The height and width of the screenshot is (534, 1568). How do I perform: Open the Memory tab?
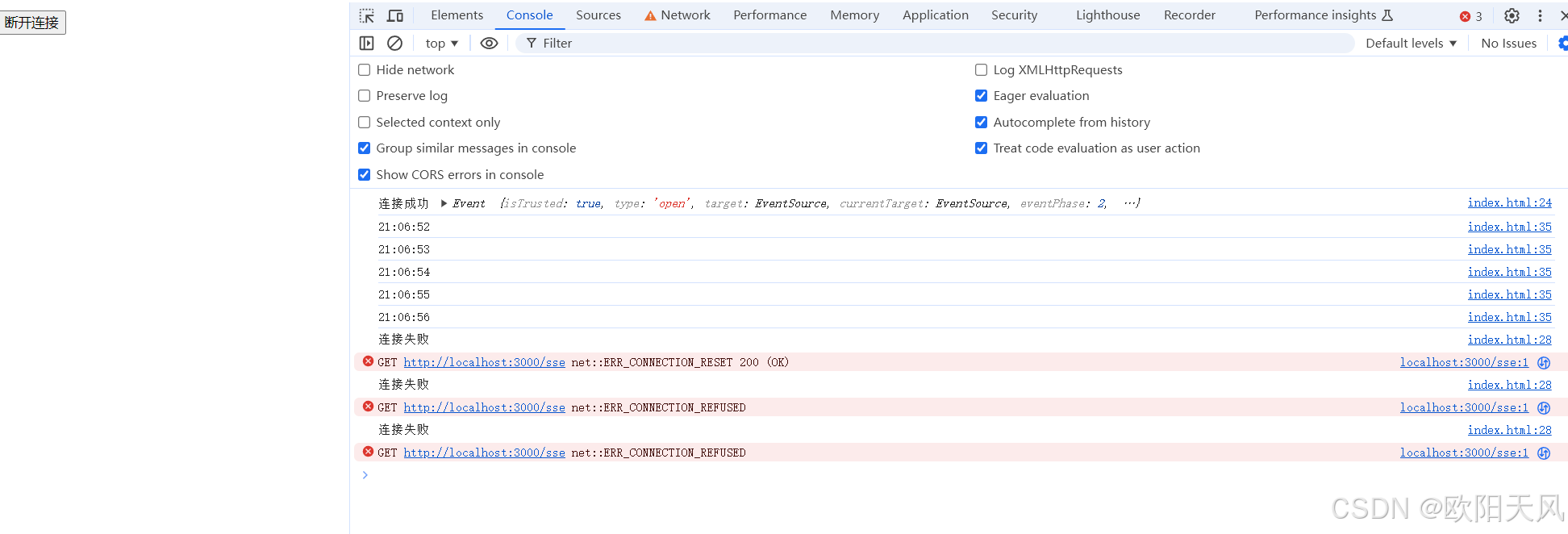click(855, 15)
